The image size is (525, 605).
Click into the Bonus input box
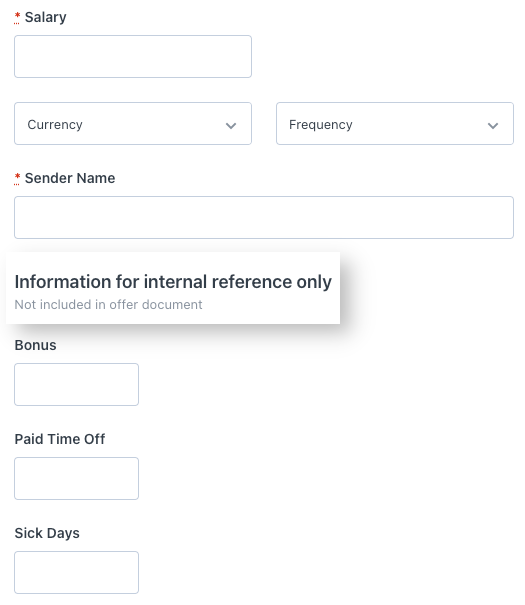(x=76, y=384)
